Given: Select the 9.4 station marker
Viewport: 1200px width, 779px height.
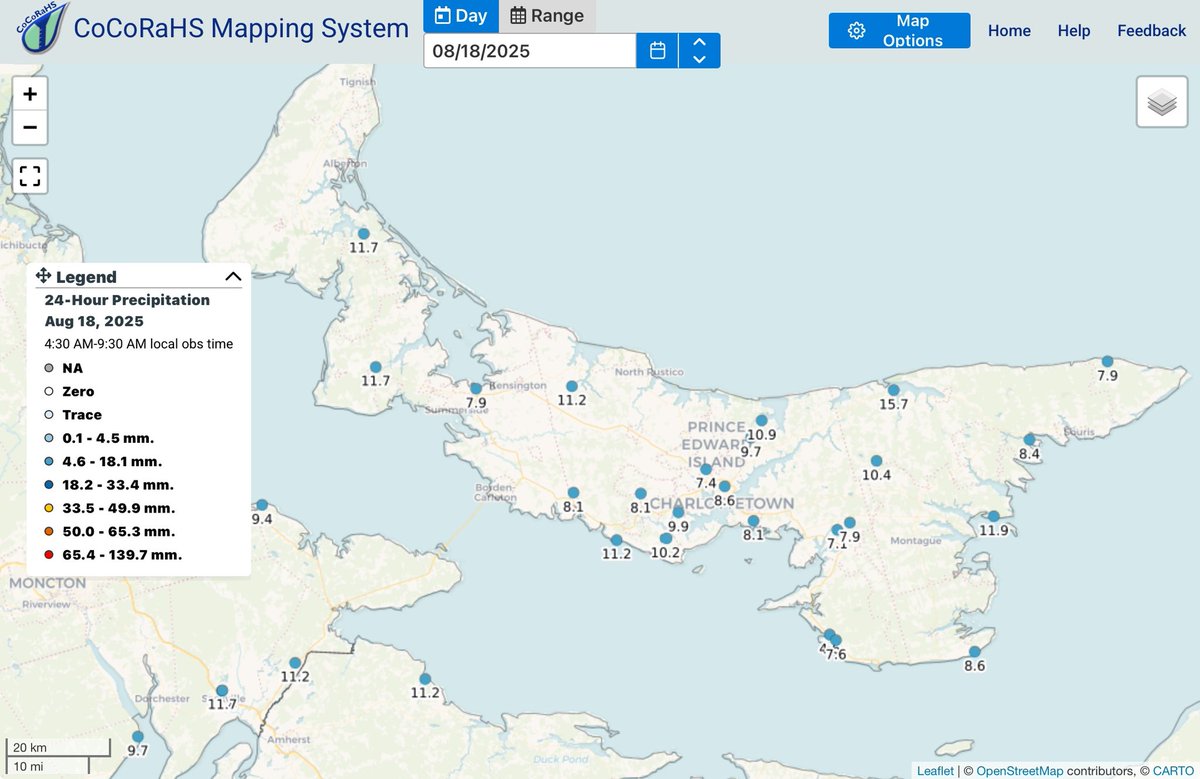Looking at the screenshot, I should (262, 505).
